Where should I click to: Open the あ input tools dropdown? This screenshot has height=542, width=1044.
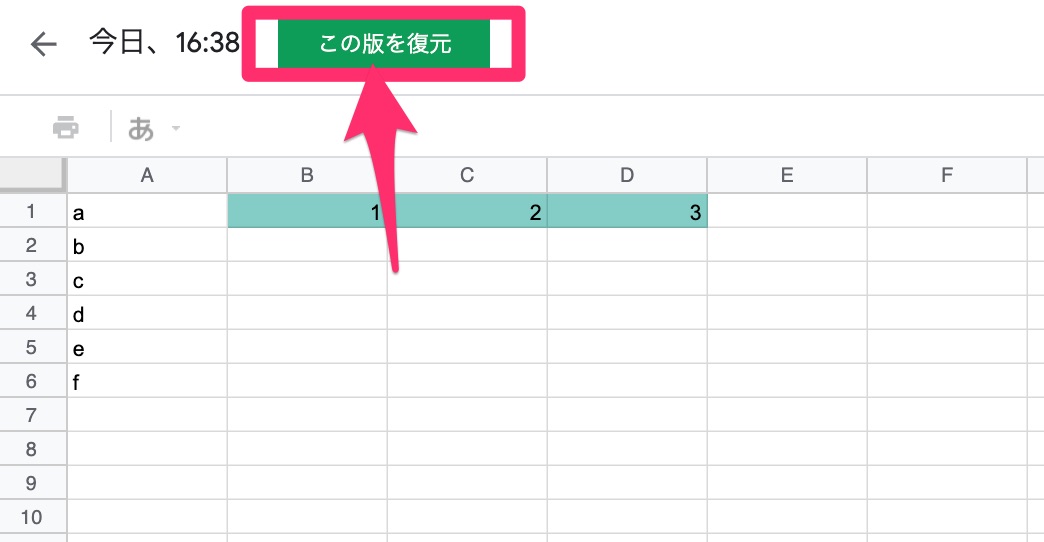pyautogui.click(x=153, y=128)
